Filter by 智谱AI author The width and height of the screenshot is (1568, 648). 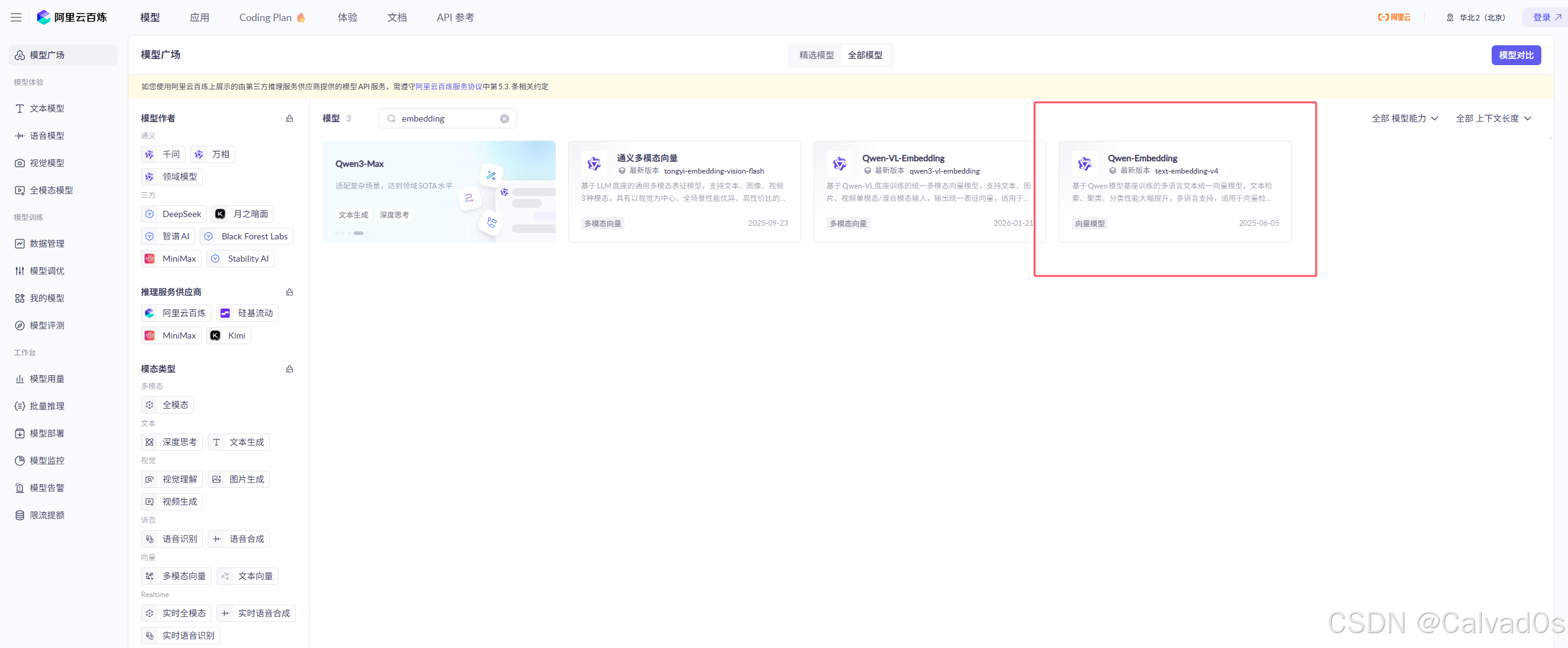167,236
